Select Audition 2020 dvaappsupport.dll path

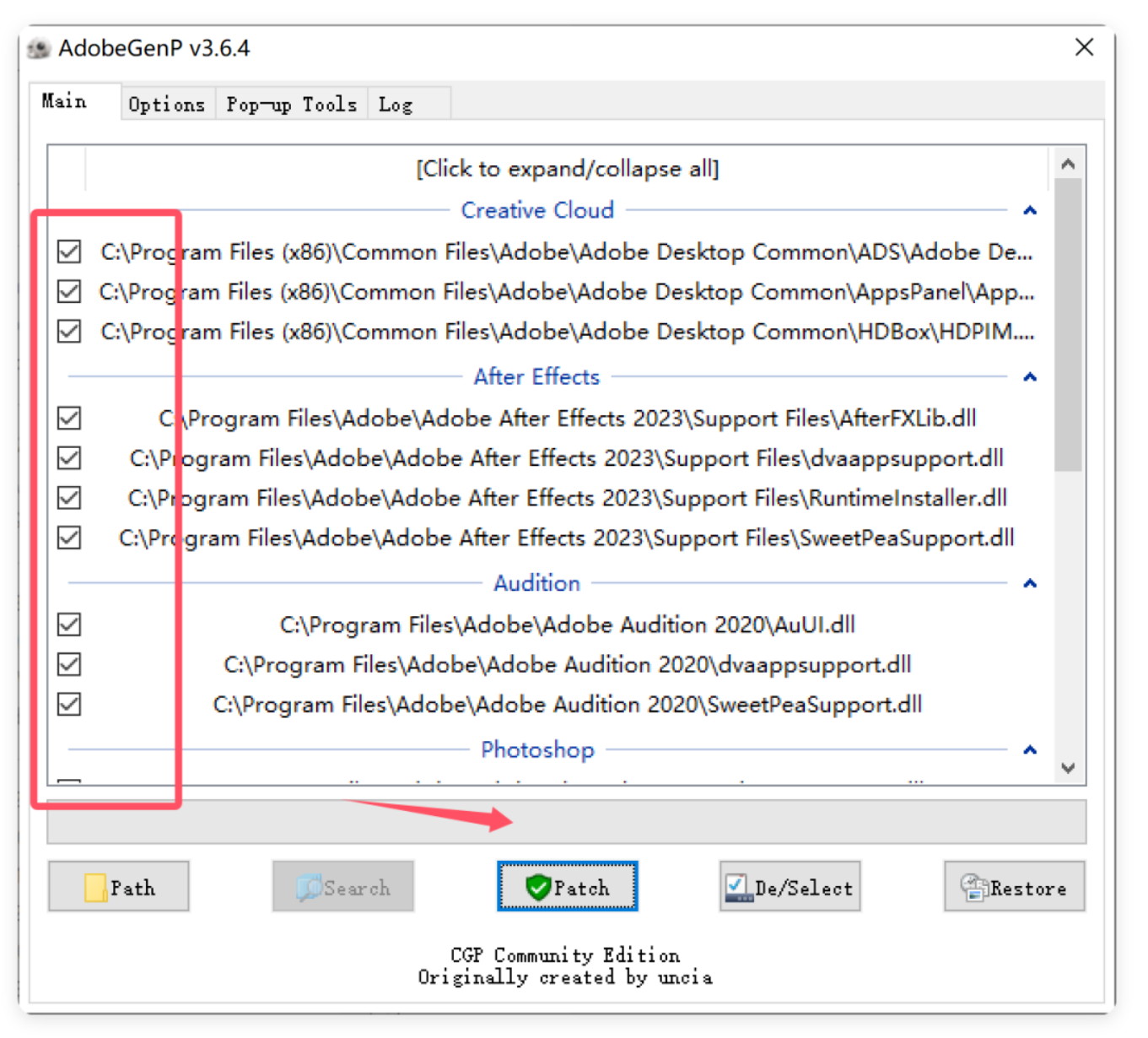point(567,664)
